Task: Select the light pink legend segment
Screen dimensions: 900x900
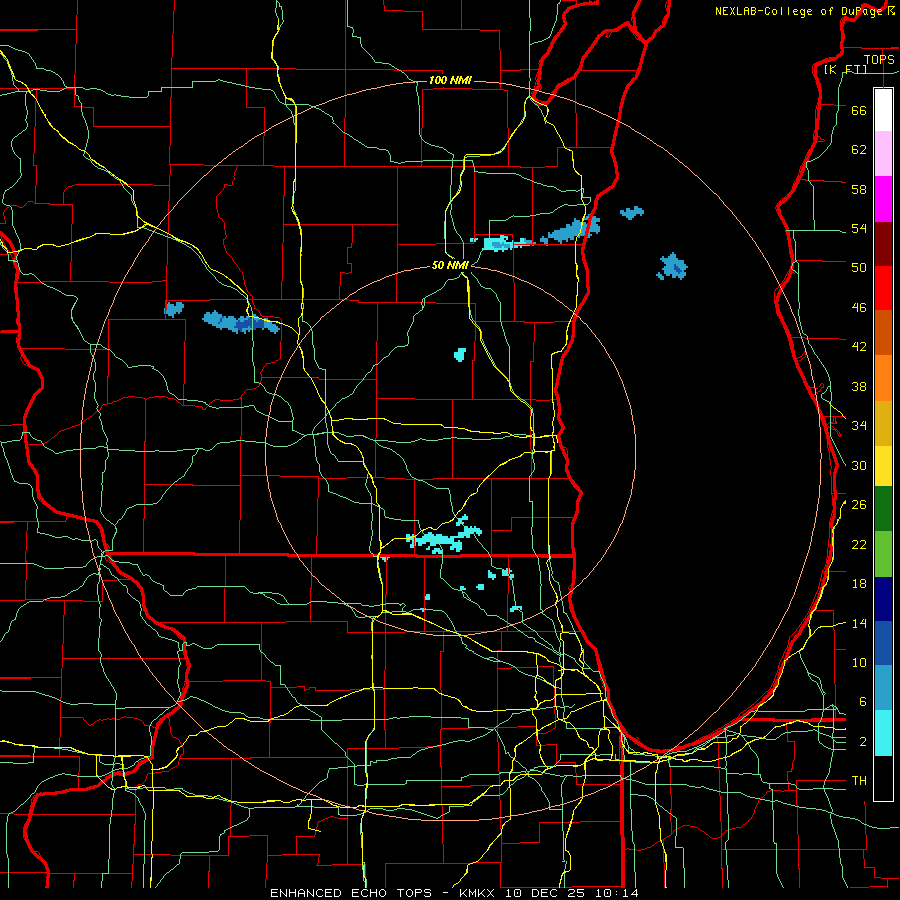Action: coord(883,153)
